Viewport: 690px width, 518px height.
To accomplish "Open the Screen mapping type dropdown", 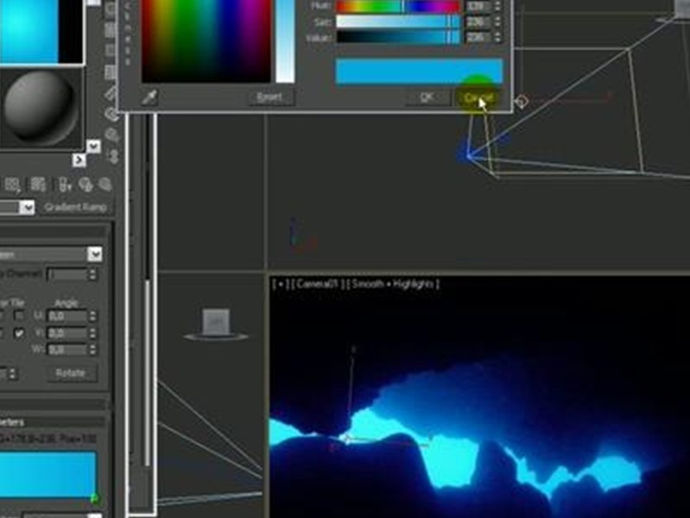I will (x=95, y=254).
